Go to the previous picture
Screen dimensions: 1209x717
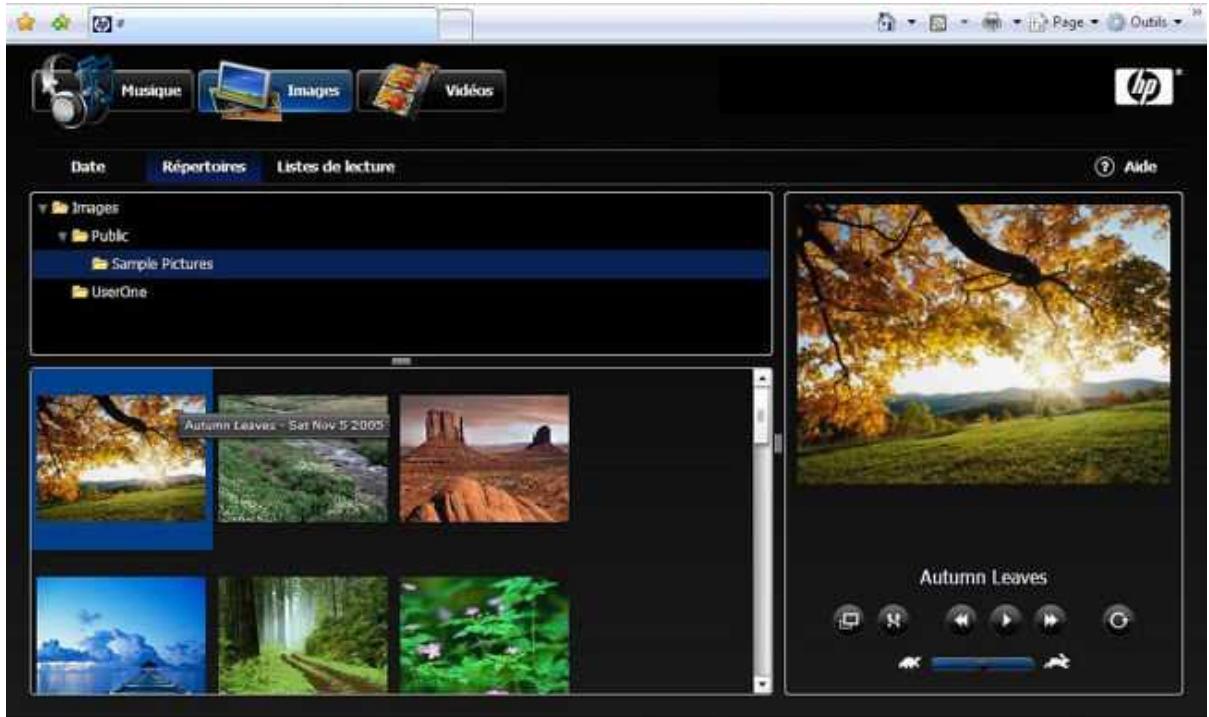tap(959, 620)
